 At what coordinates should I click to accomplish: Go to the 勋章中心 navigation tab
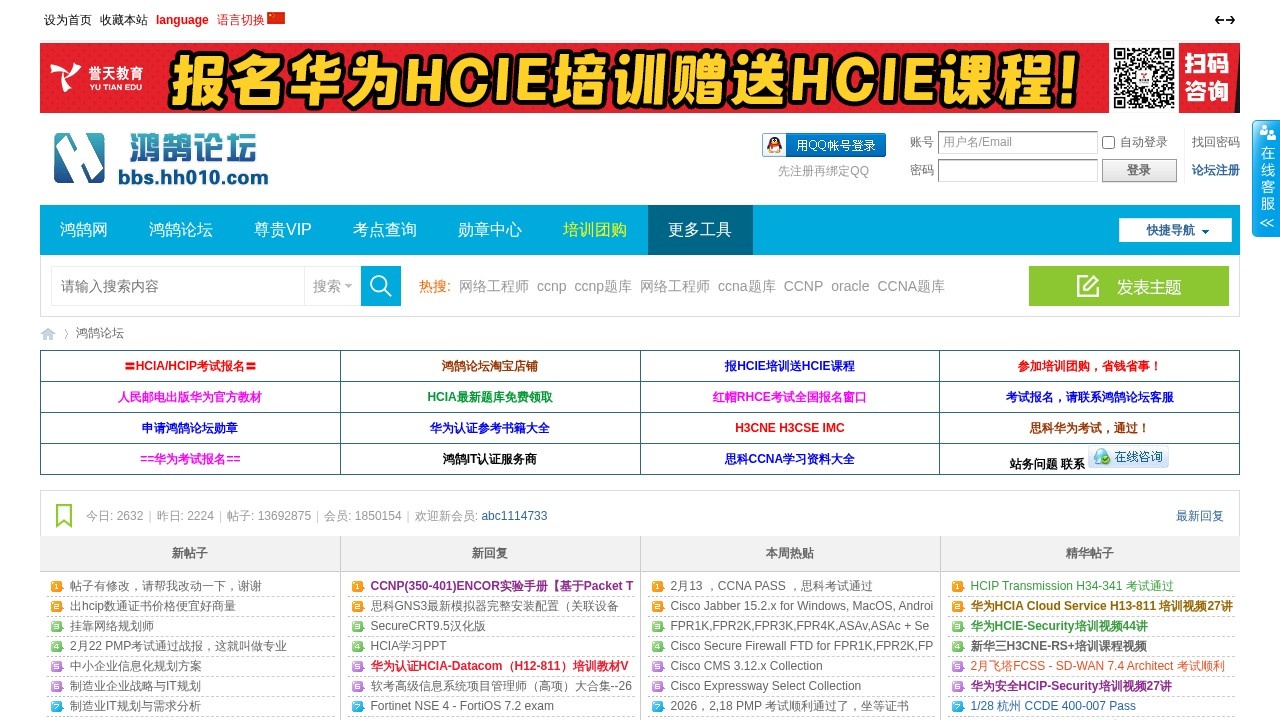pyautogui.click(x=490, y=230)
